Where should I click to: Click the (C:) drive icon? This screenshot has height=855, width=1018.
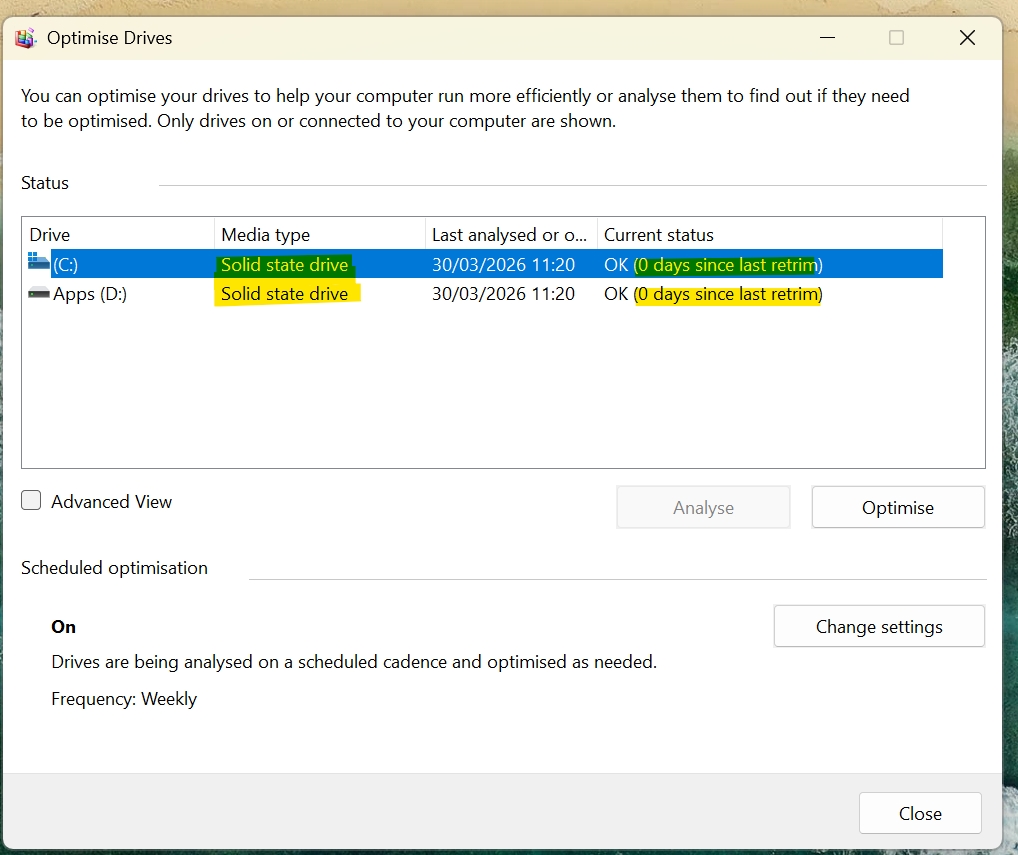[x=39, y=264]
